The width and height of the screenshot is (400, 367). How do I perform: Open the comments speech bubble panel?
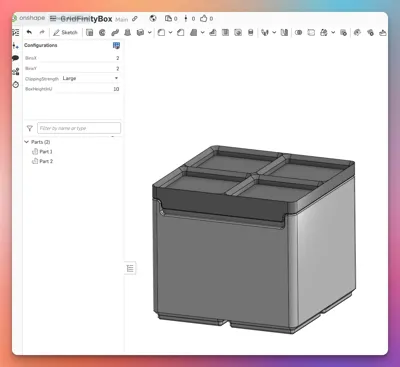16,58
